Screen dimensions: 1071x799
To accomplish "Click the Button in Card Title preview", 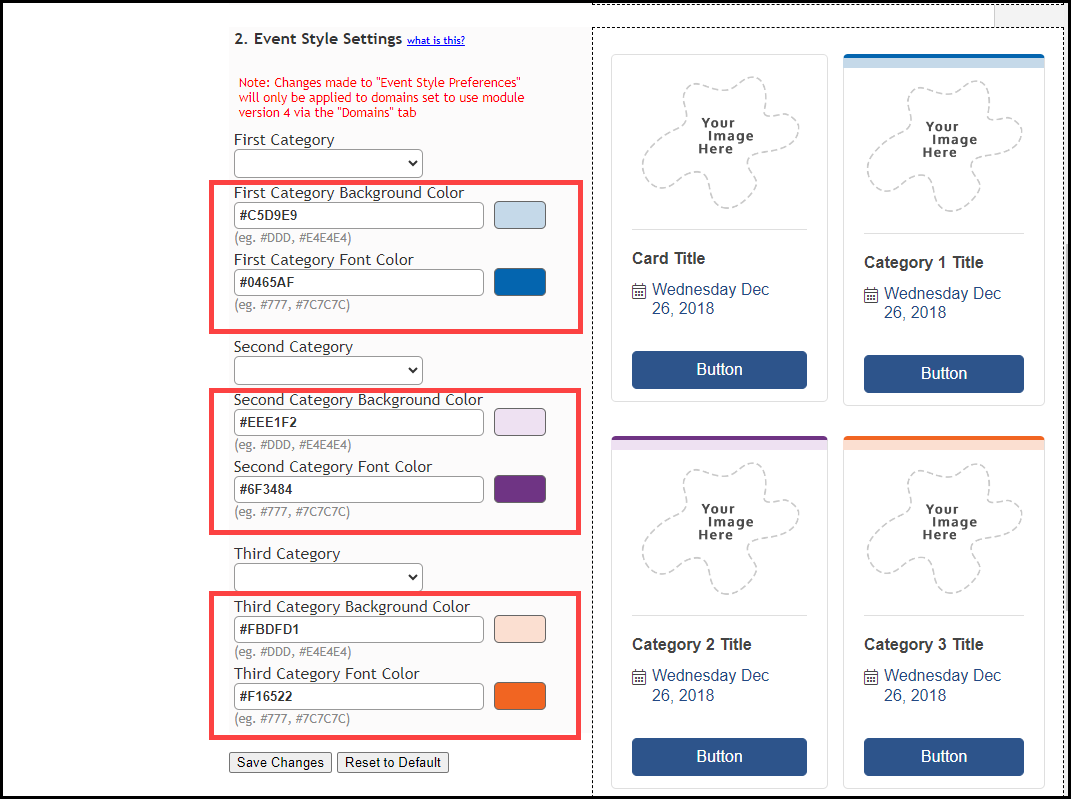I will pos(719,370).
